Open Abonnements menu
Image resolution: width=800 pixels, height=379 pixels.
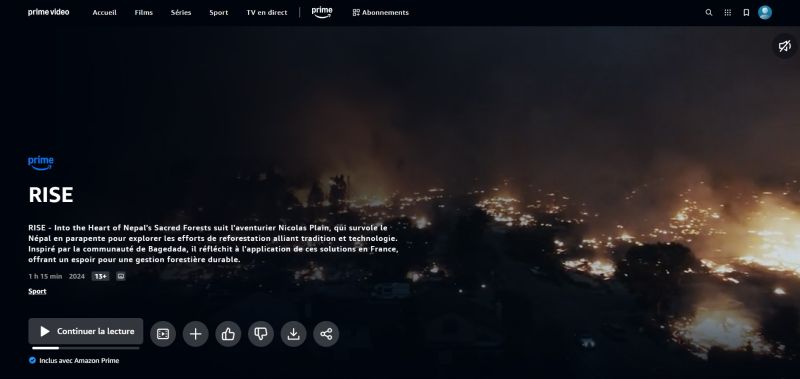(381, 13)
